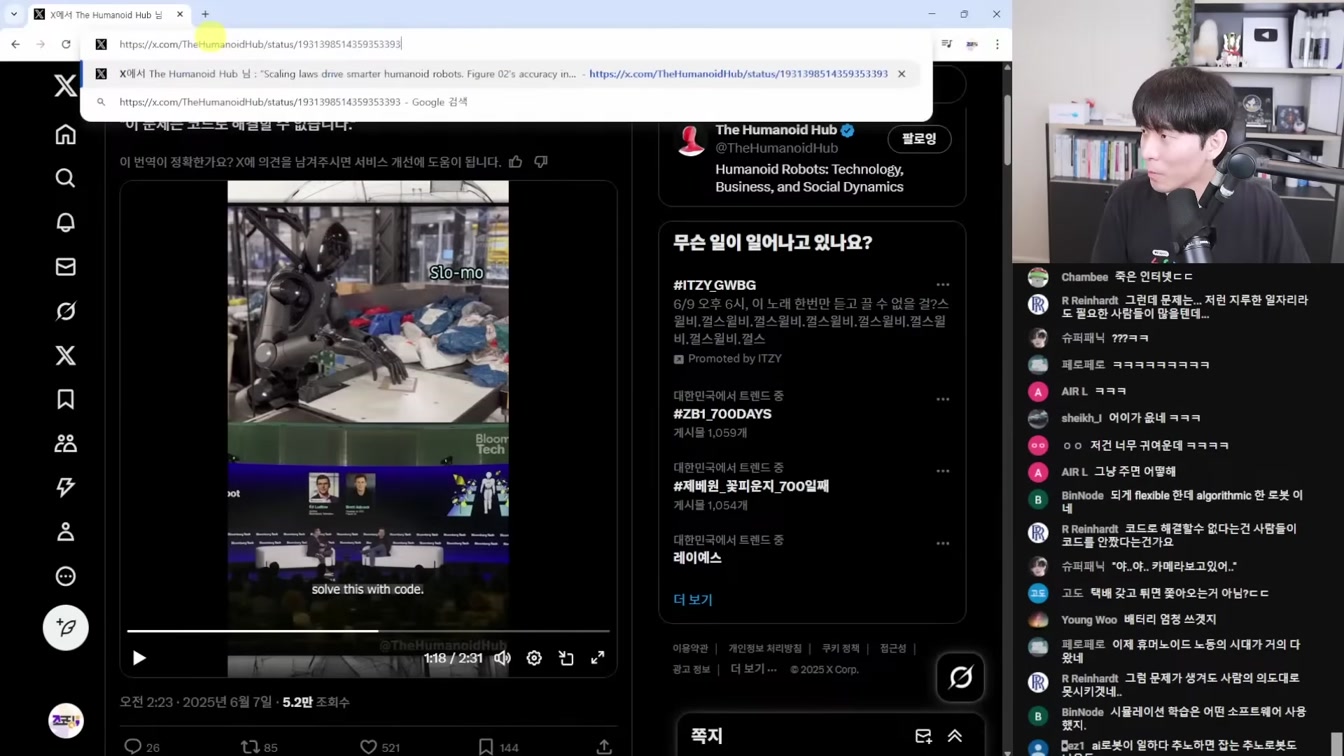Open The Humanoid Hub profile avatar

691,139
